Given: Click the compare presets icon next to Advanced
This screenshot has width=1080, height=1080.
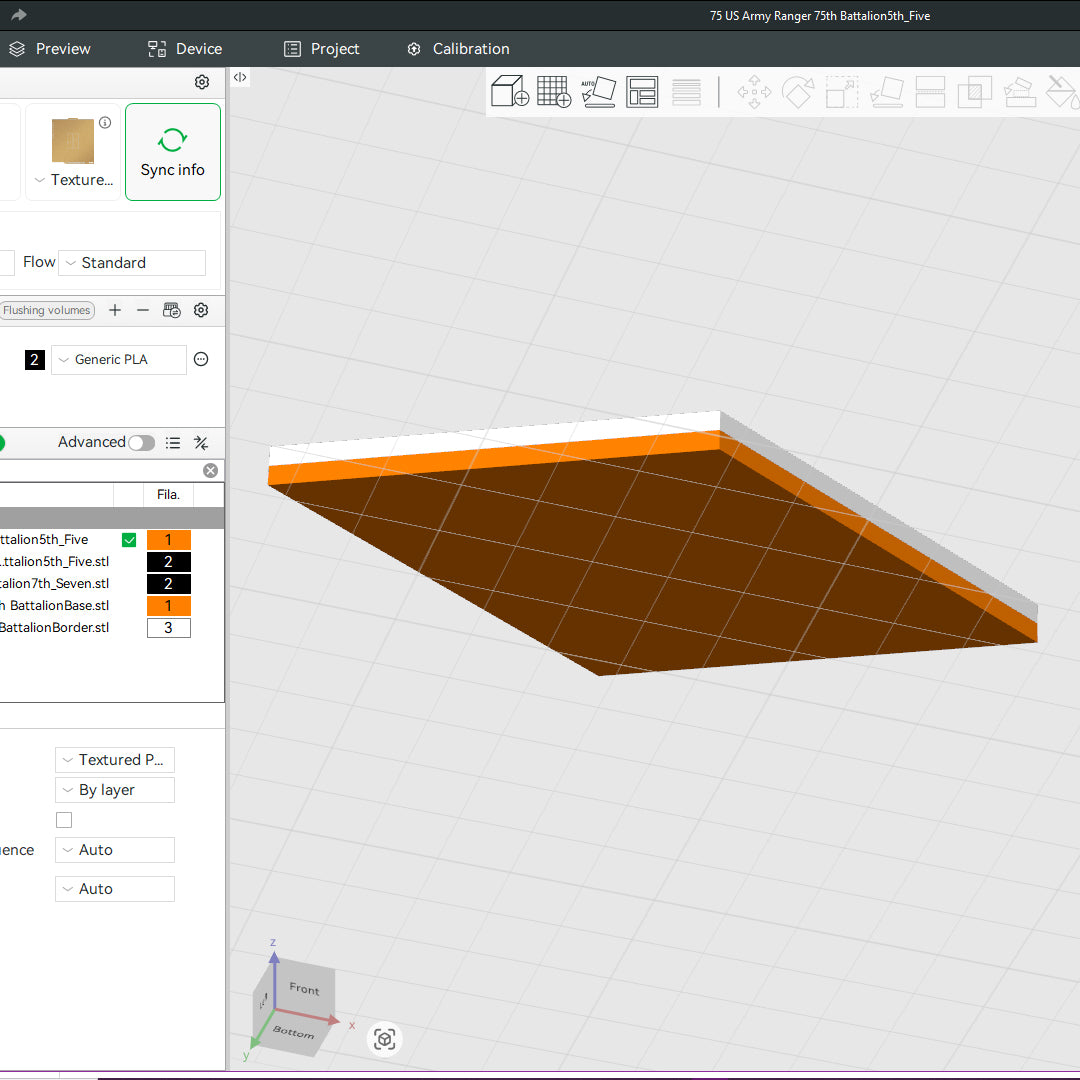Looking at the screenshot, I should [201, 443].
